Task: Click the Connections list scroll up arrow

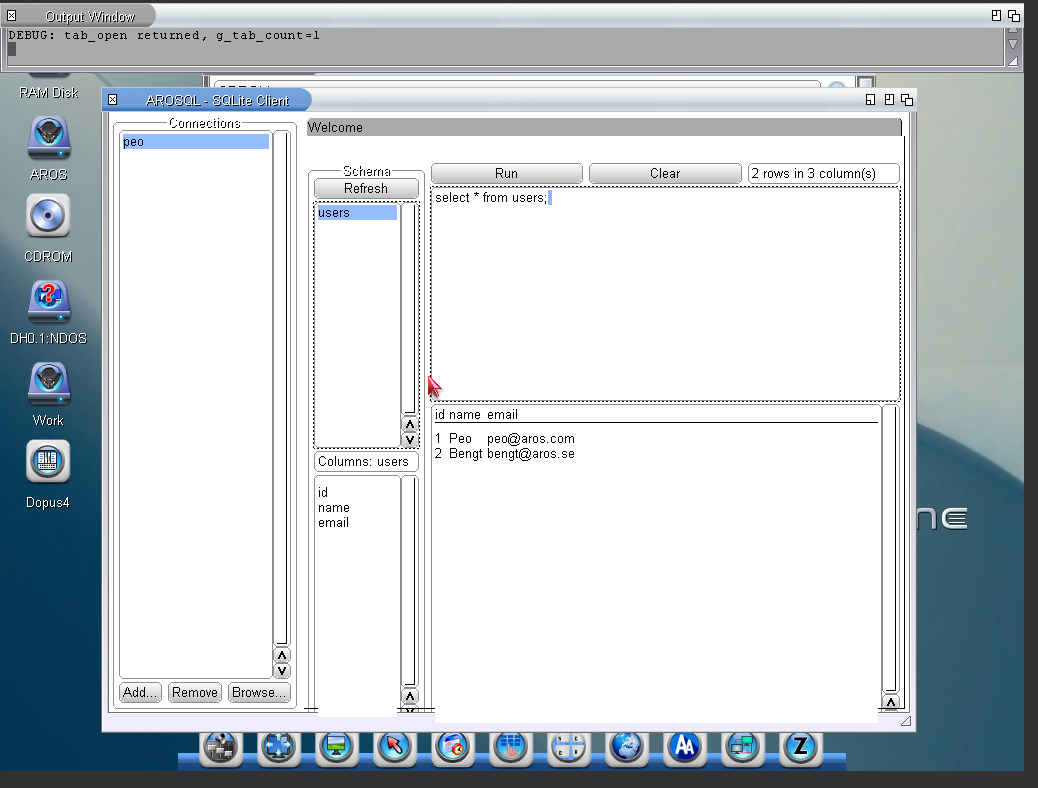Action: pyautogui.click(x=282, y=655)
